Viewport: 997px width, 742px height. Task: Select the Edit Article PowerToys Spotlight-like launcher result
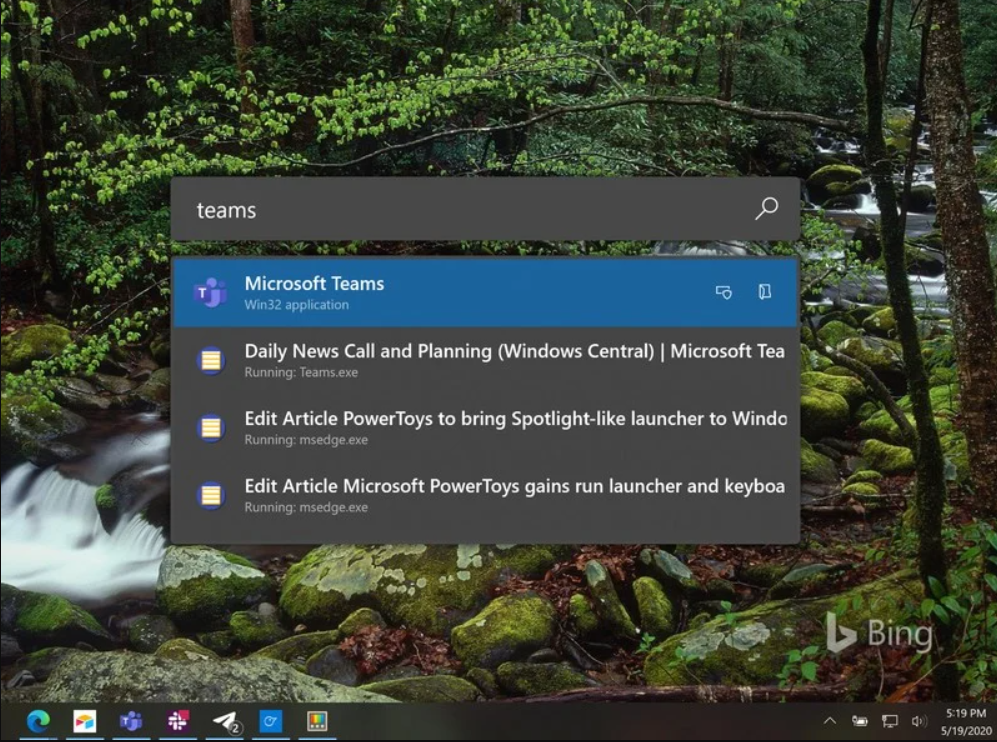point(485,428)
